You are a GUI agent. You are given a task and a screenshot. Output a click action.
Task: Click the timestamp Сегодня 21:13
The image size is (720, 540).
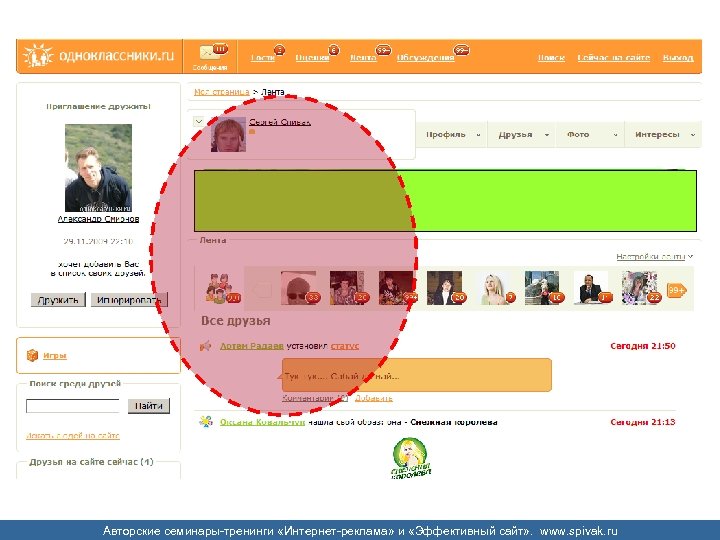point(642,422)
